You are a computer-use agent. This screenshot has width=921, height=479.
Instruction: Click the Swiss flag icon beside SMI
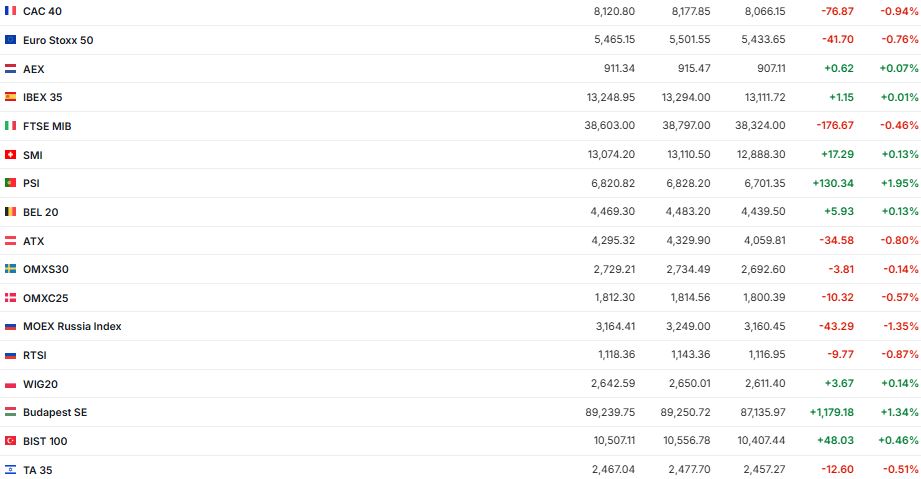click(x=10, y=155)
